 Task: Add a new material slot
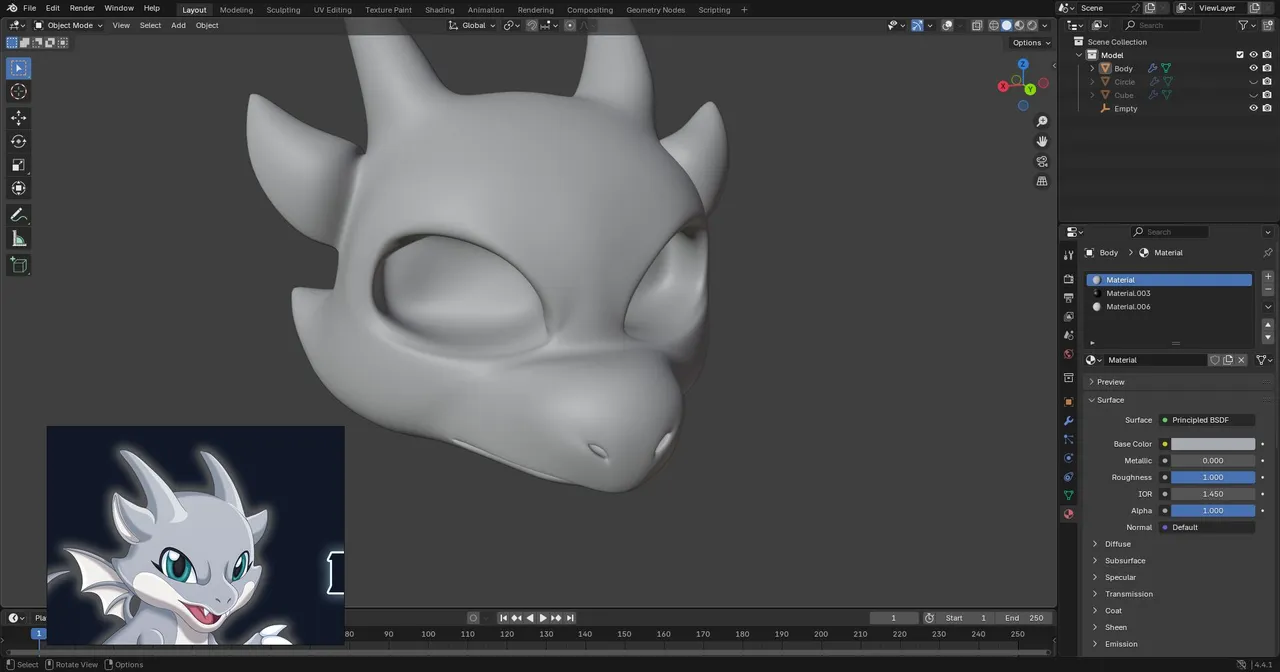(1268, 277)
